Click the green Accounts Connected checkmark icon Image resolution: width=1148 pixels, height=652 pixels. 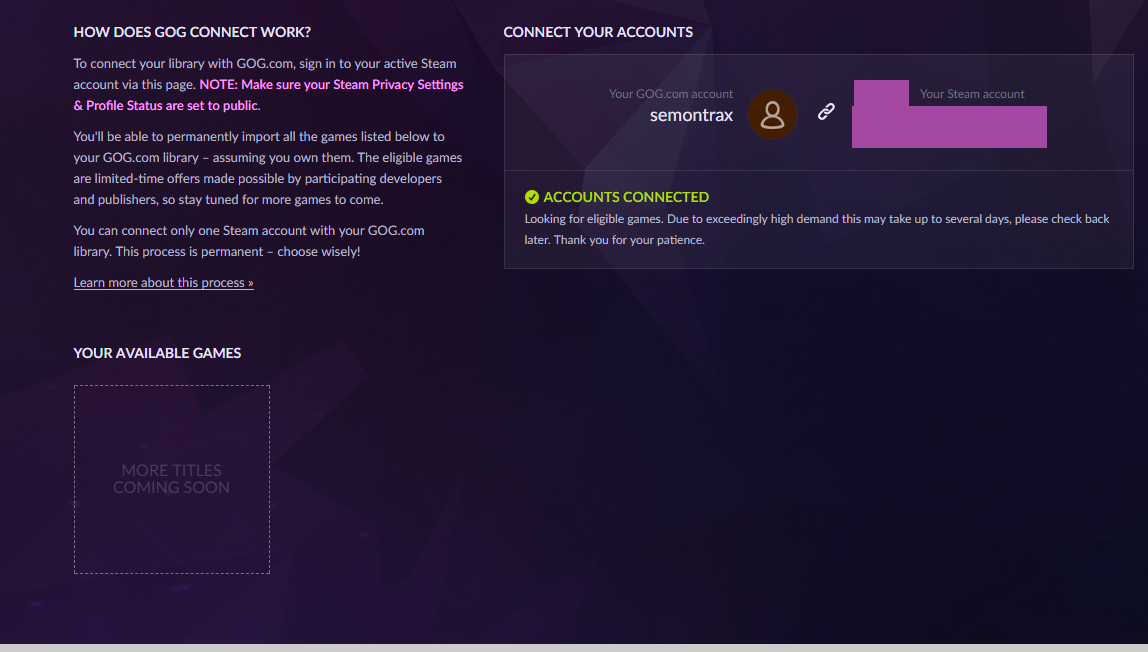pos(532,197)
